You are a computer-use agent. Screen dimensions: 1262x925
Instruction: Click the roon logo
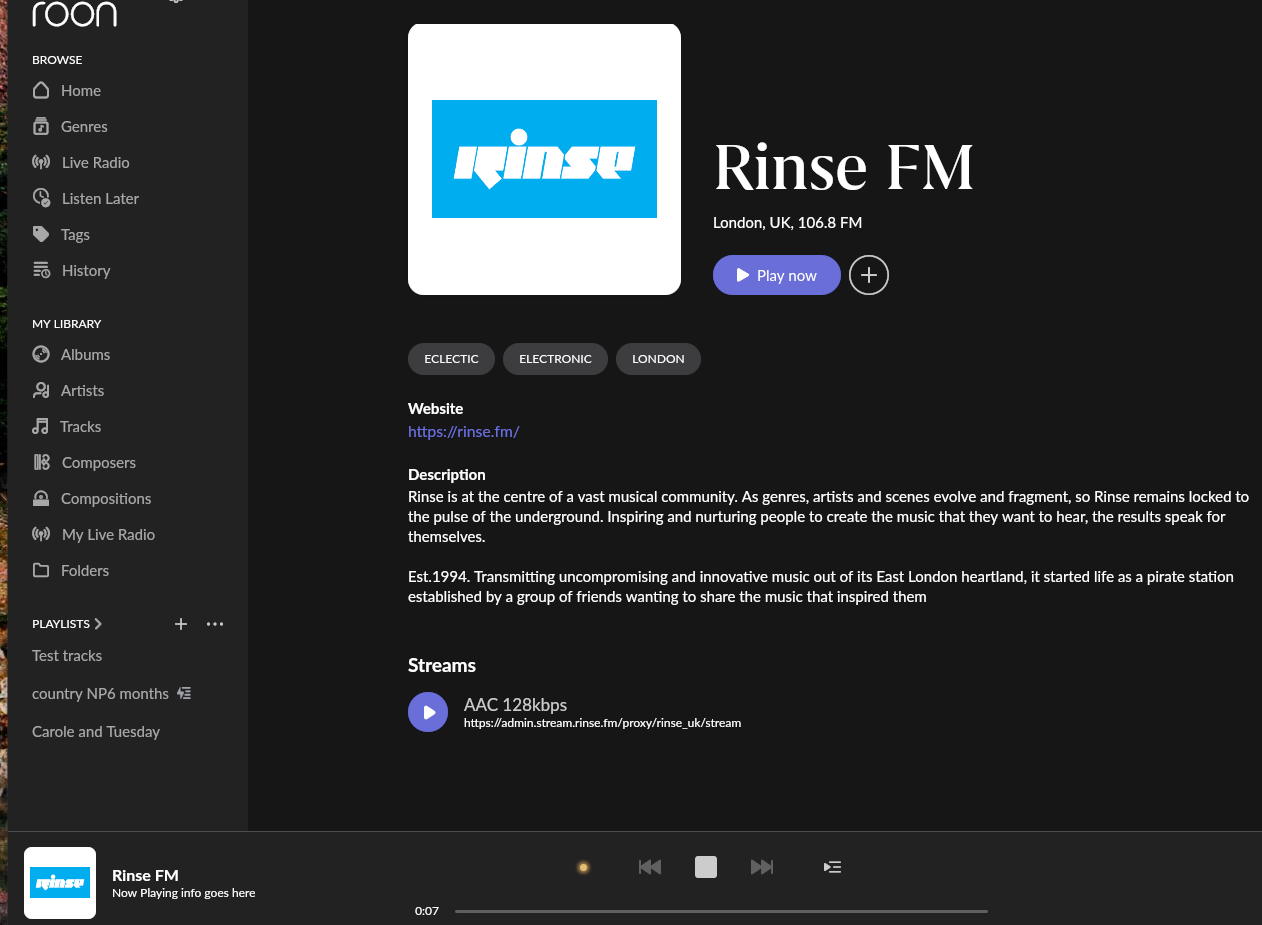click(75, 13)
